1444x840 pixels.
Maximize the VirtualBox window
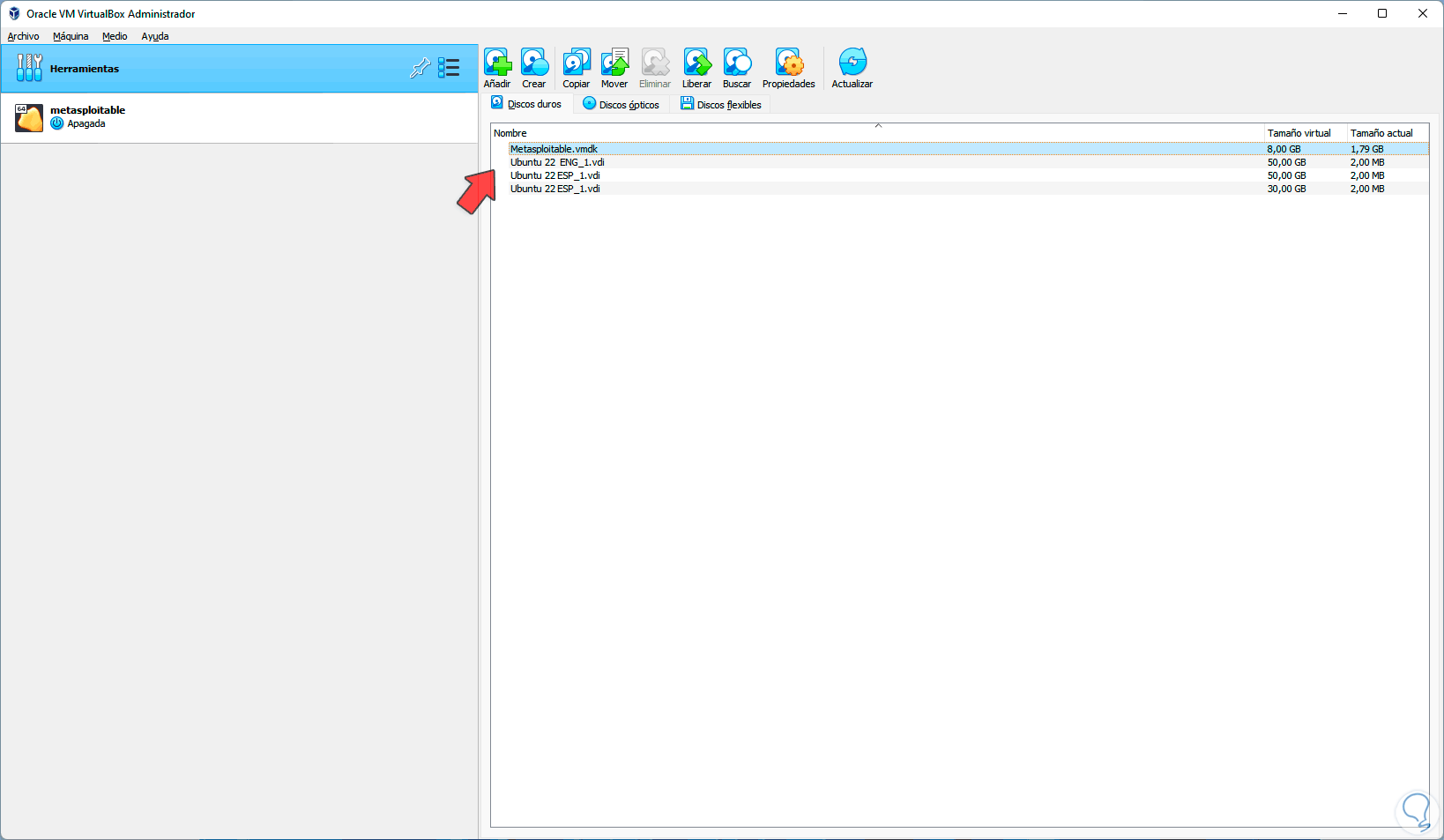1382,13
